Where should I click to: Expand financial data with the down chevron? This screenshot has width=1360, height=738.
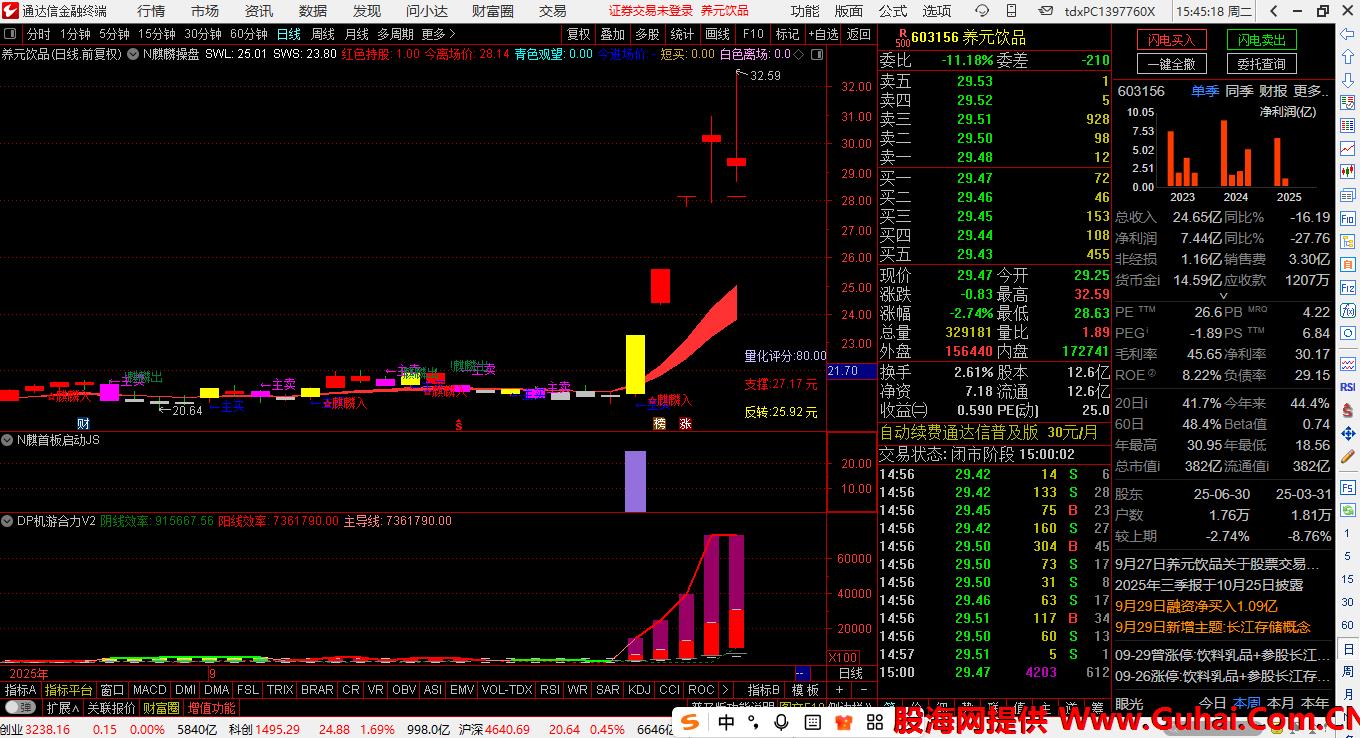coord(1222,296)
